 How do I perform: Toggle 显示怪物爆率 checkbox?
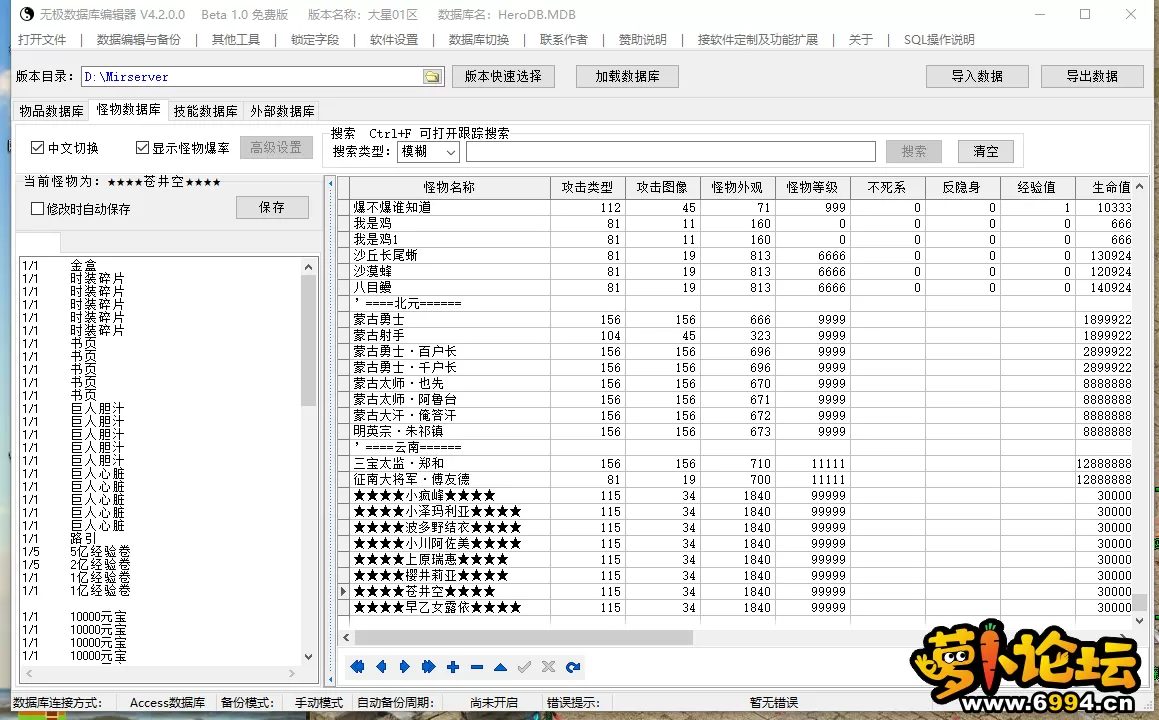point(143,148)
